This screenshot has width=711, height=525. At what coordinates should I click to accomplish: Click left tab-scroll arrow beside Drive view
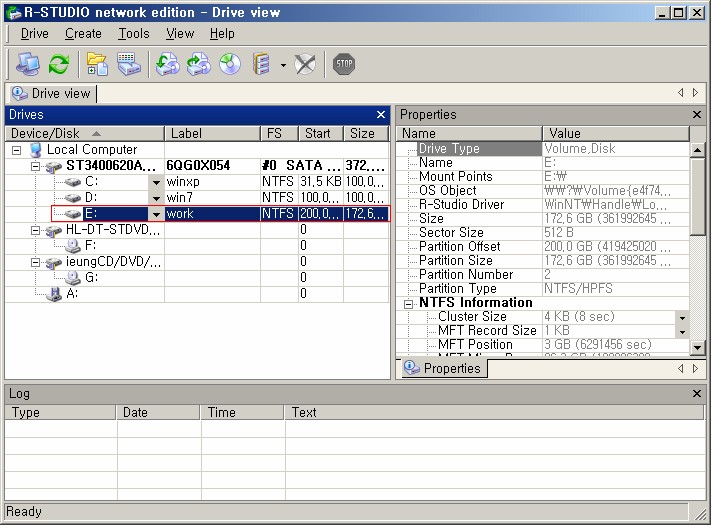(681, 92)
